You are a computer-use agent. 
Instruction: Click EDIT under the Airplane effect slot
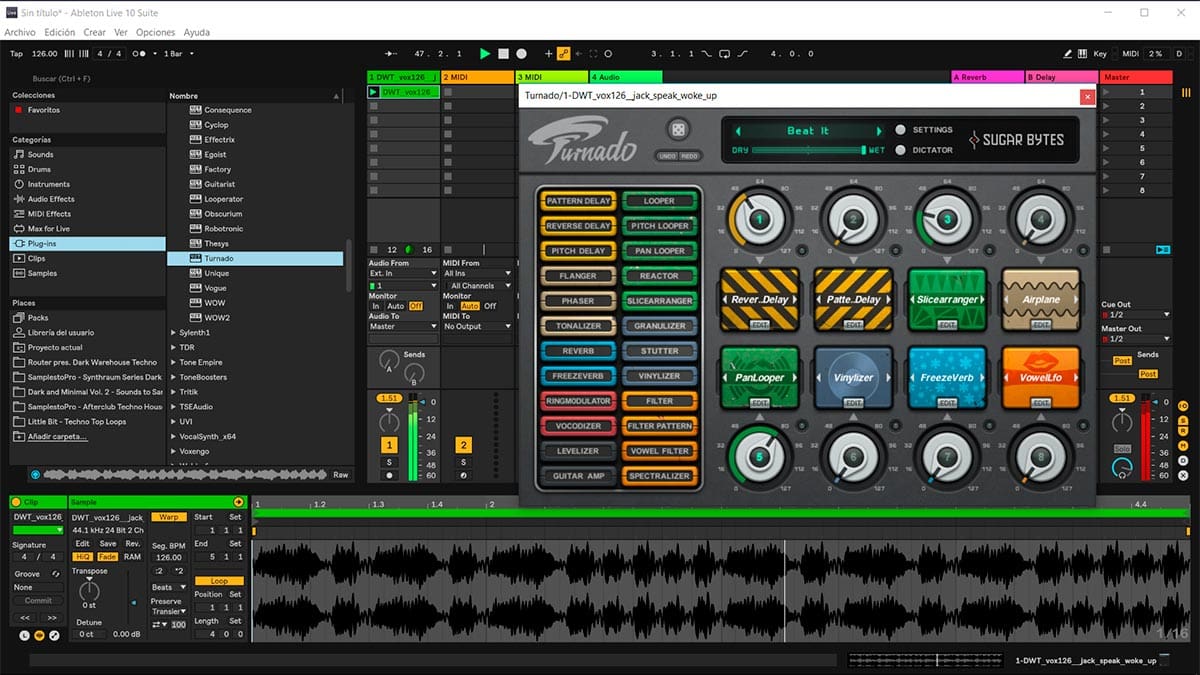pos(1041,325)
